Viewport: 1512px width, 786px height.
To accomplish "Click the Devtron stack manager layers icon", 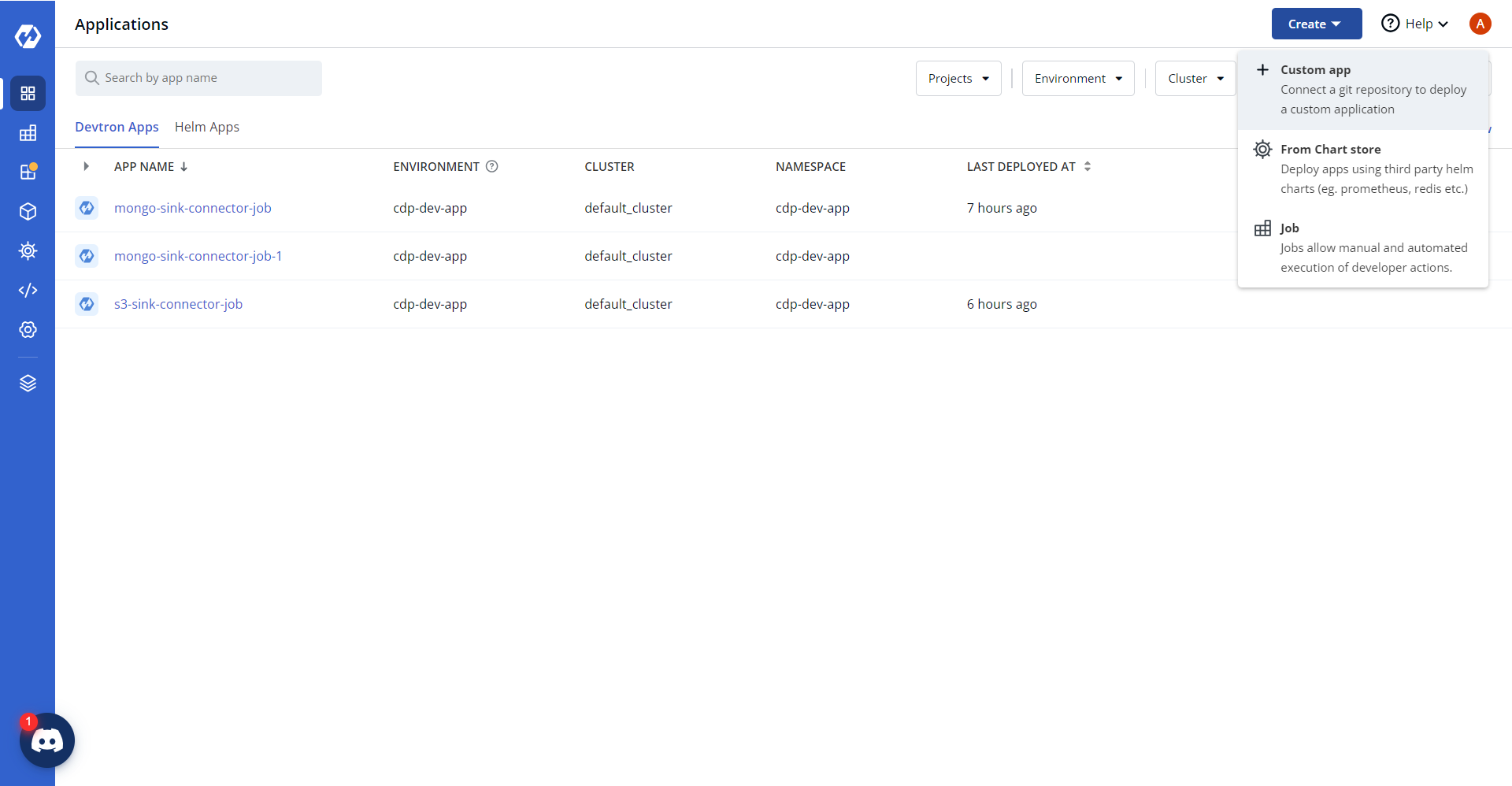I will 28,384.
